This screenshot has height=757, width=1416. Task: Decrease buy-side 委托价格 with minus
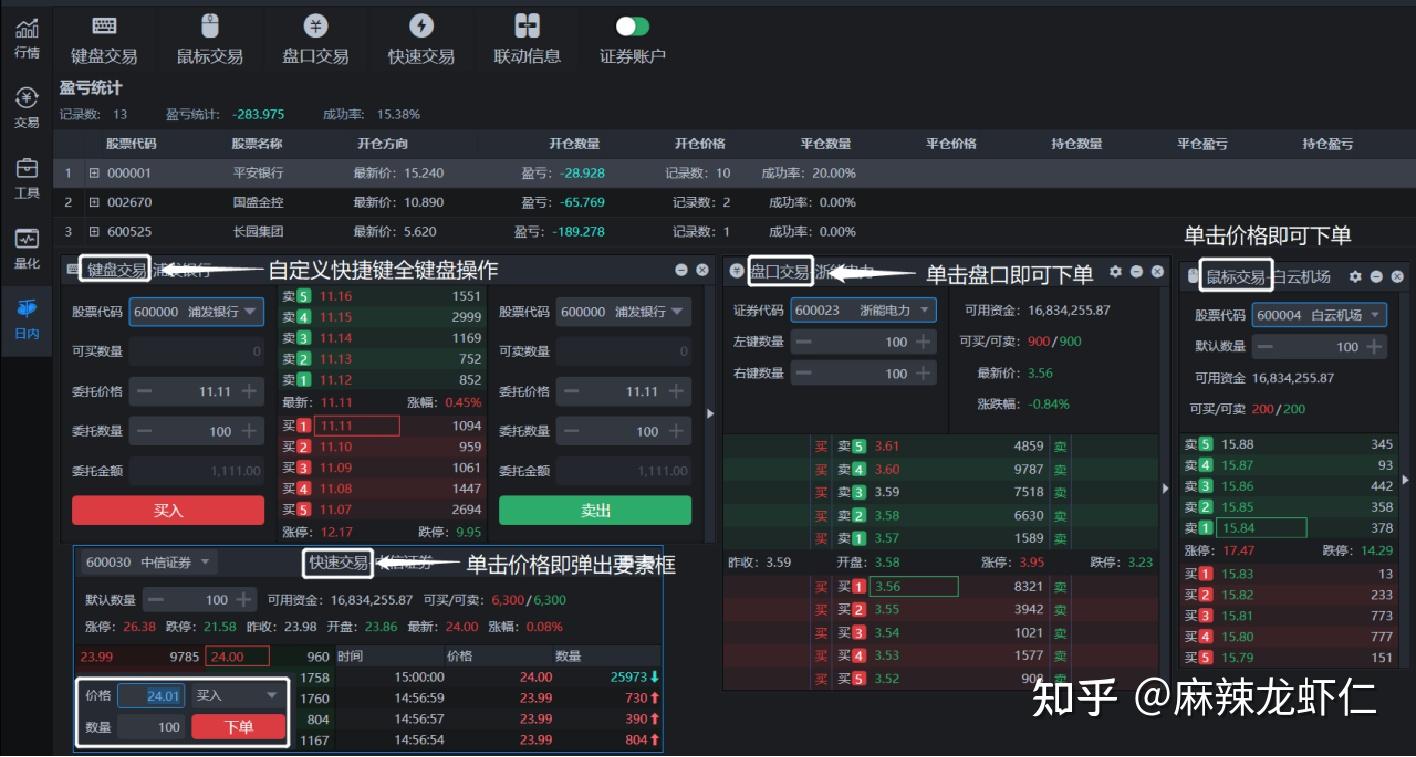tap(145, 391)
